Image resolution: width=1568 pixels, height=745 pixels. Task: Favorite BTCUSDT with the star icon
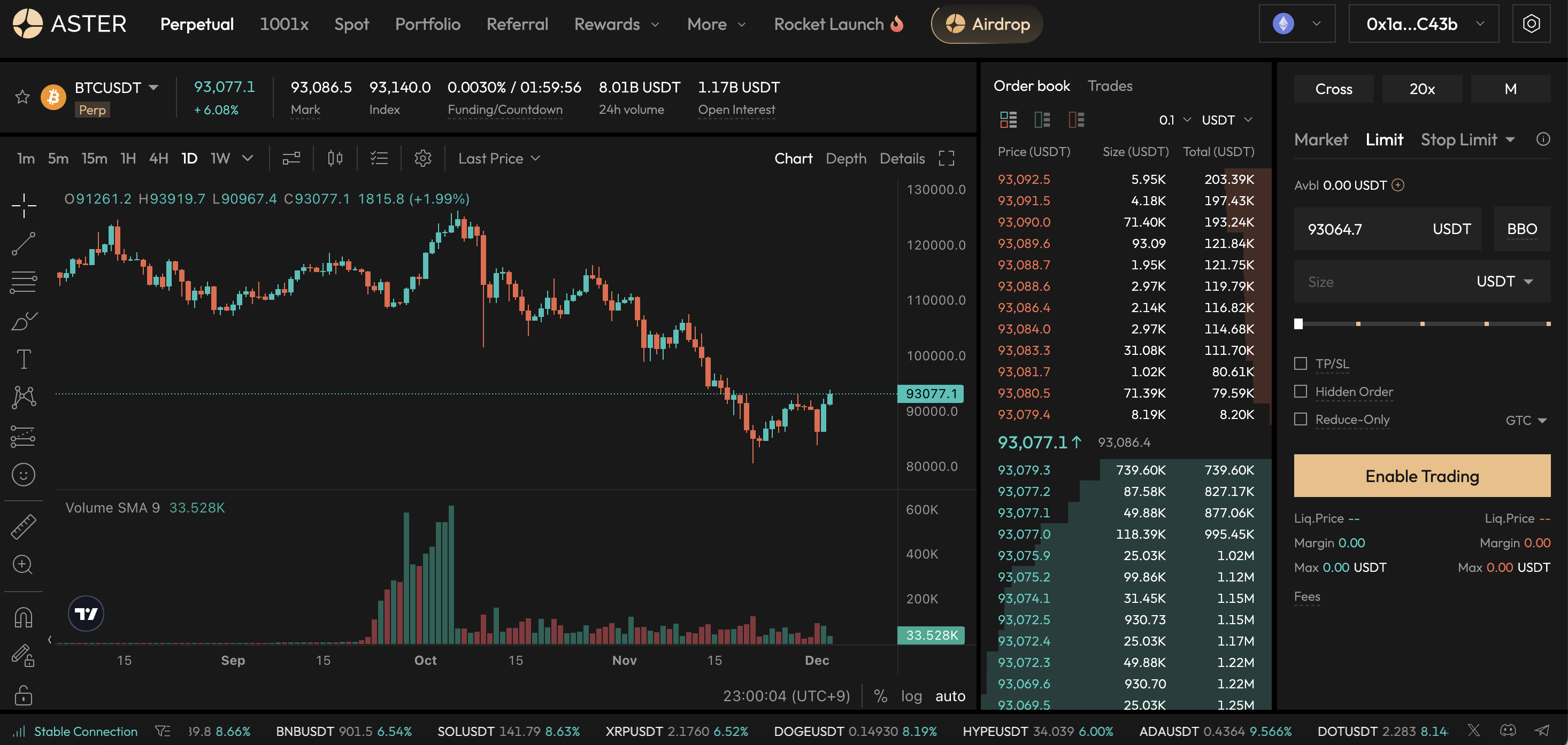click(22, 97)
